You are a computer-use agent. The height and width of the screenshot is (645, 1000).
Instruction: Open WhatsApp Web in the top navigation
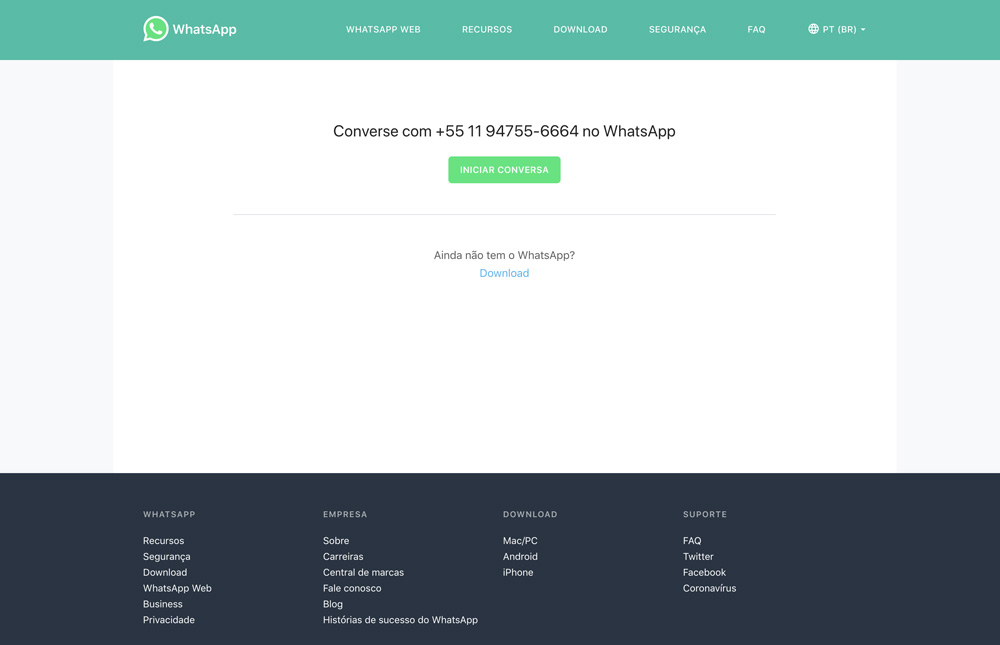click(383, 29)
